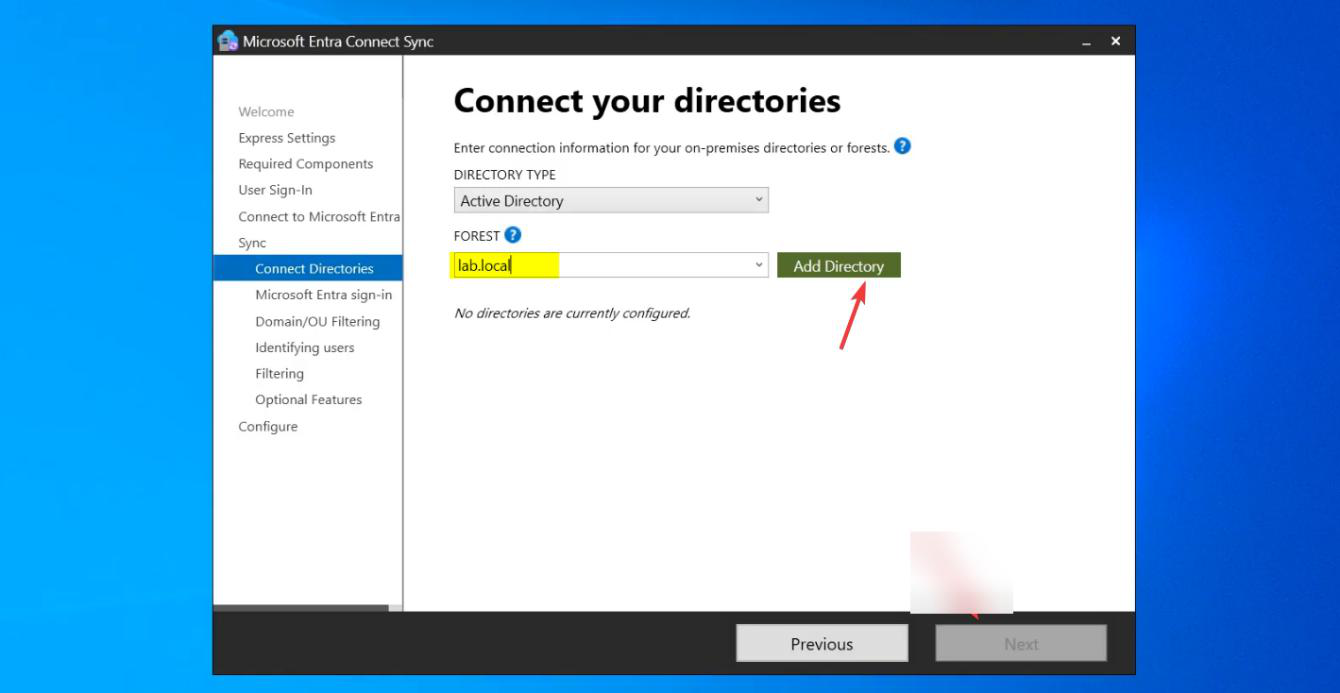Open help icon next to connection information text
The image size is (1340, 693).
902,146
